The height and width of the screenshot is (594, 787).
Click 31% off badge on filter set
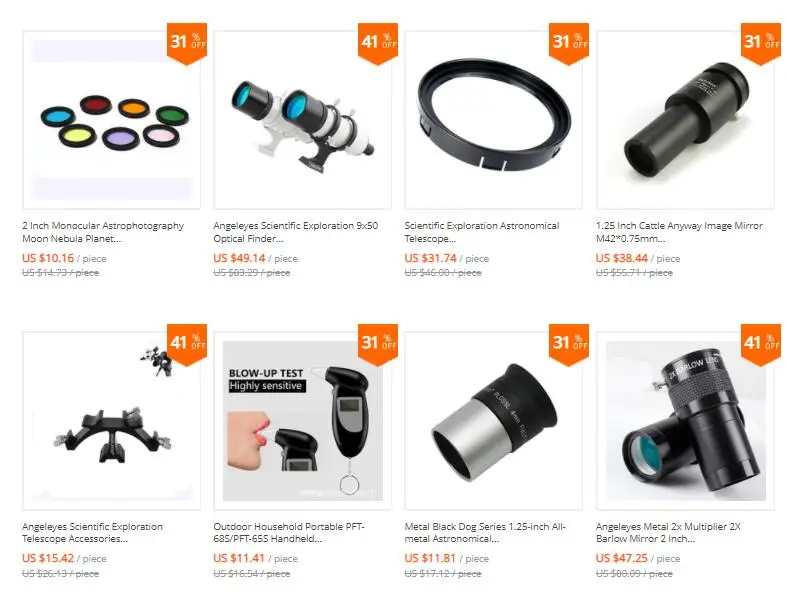coord(187,43)
